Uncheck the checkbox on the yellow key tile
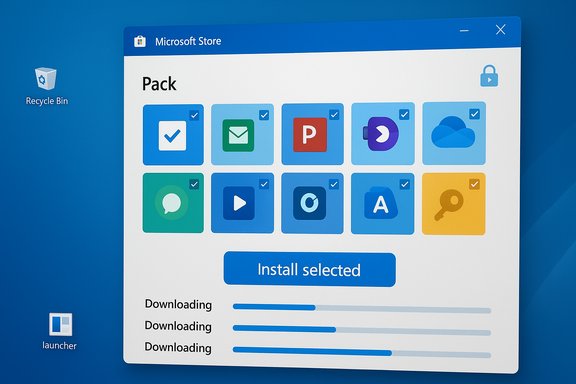The height and width of the screenshot is (384, 576). pyautogui.click(x=474, y=184)
